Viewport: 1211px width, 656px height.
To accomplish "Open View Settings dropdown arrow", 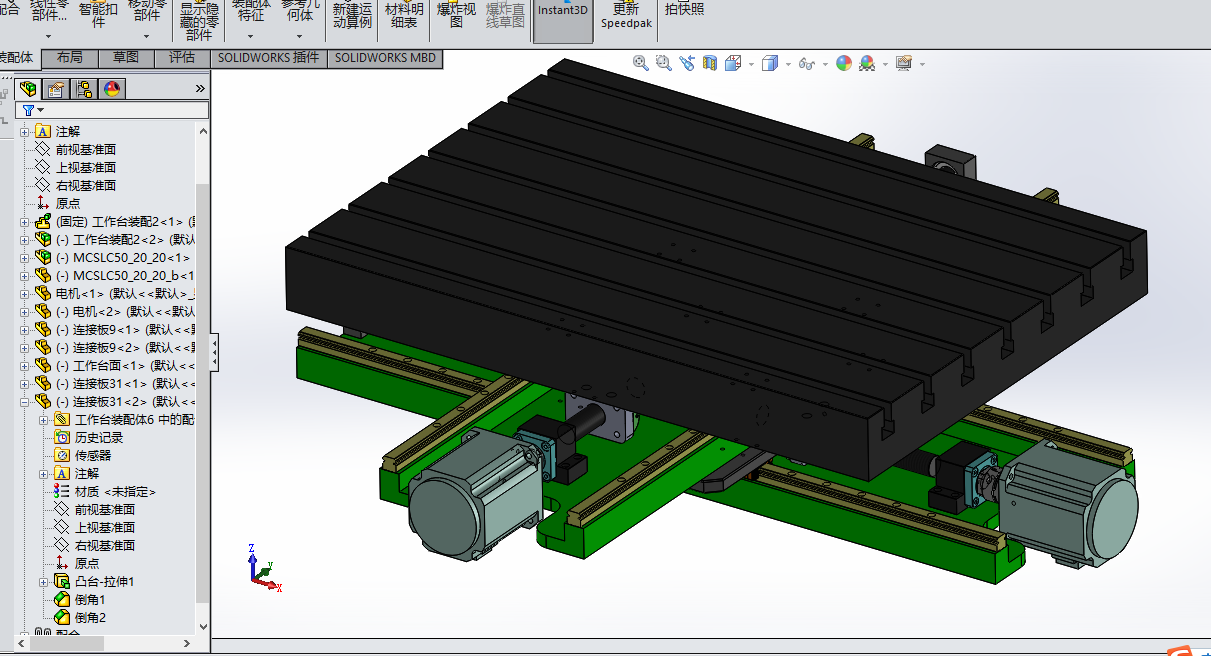I will click(x=922, y=64).
